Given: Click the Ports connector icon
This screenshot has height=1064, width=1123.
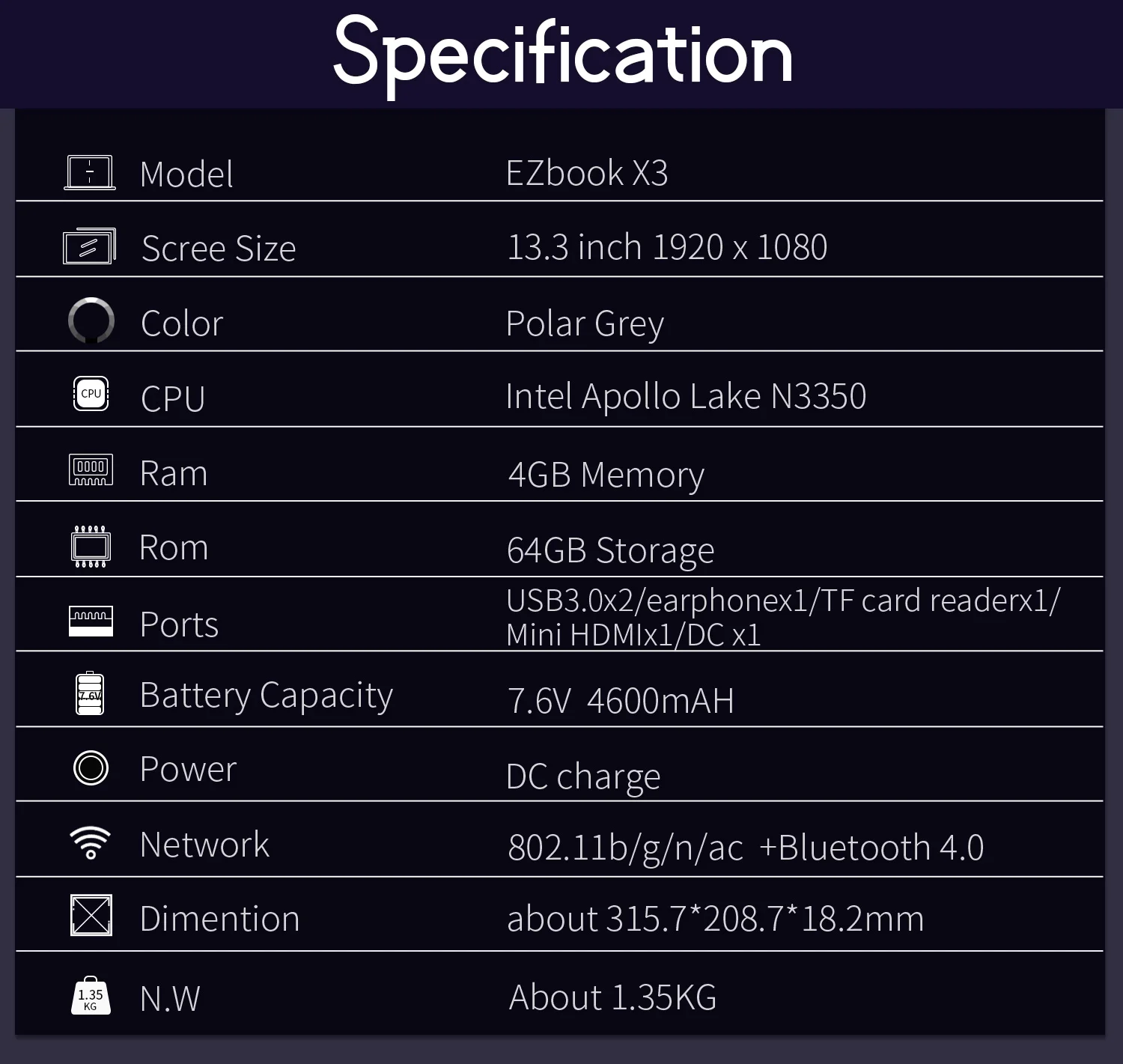Looking at the screenshot, I should 91,621.
